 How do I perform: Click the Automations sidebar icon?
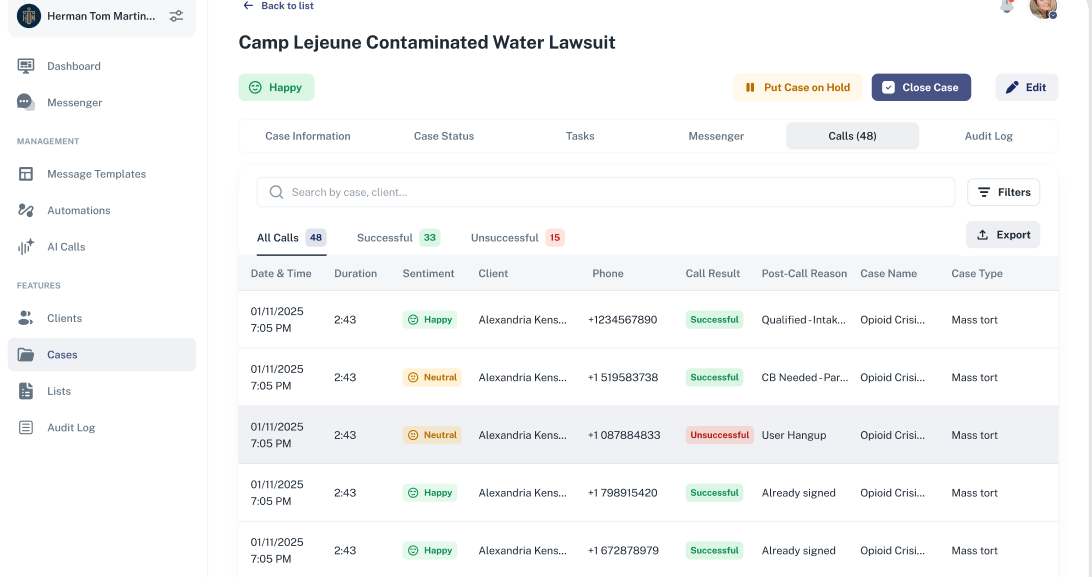point(28,210)
